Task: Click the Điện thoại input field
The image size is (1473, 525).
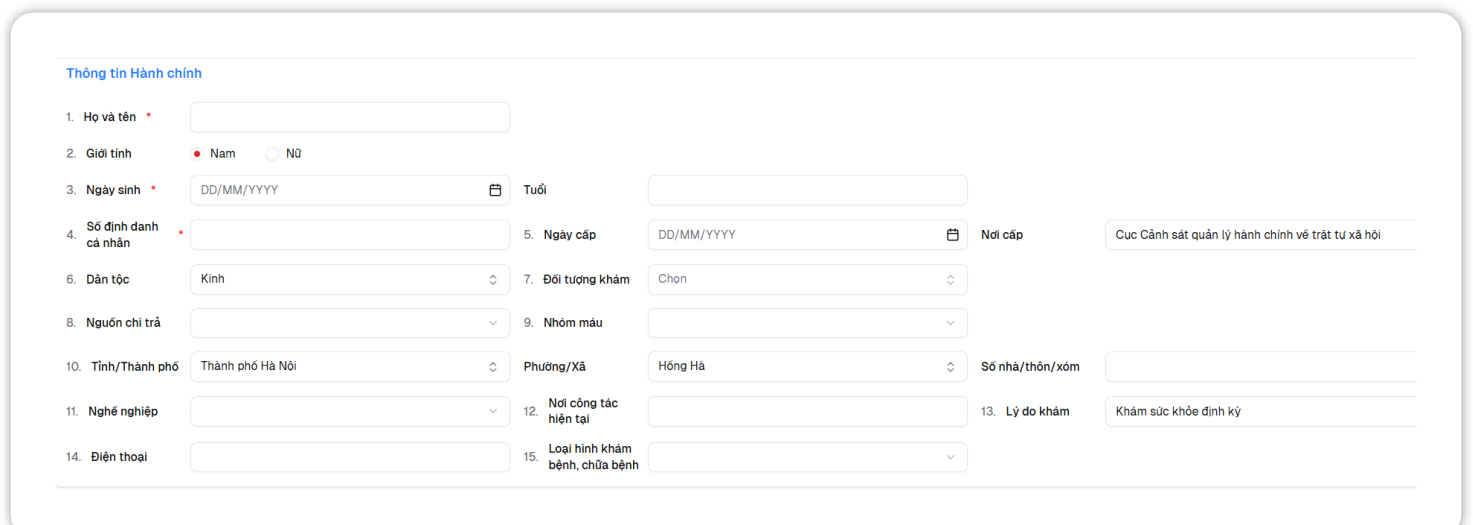Action: point(350,457)
